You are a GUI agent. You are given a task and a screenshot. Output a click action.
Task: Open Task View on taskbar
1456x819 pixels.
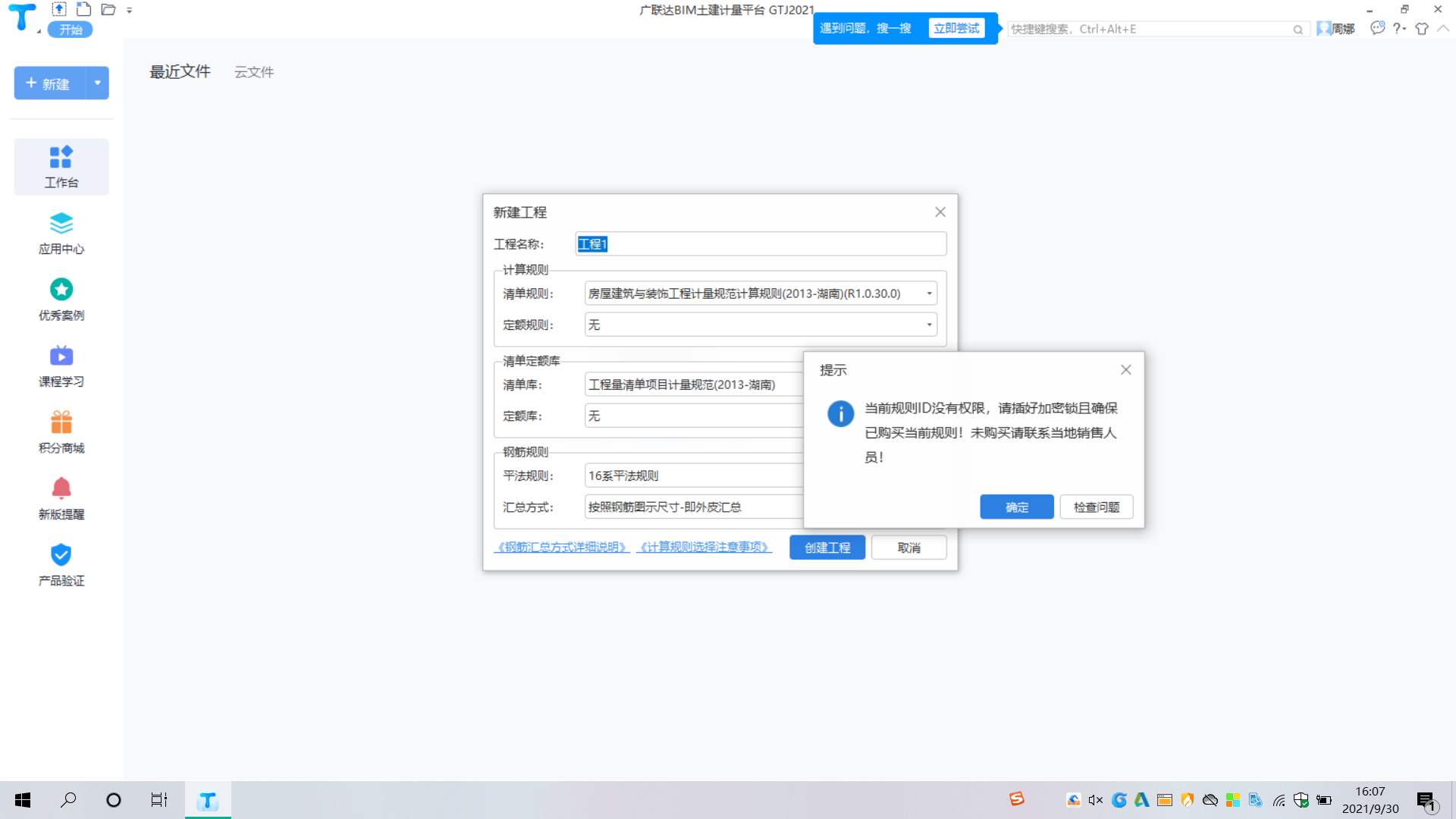click(x=158, y=800)
